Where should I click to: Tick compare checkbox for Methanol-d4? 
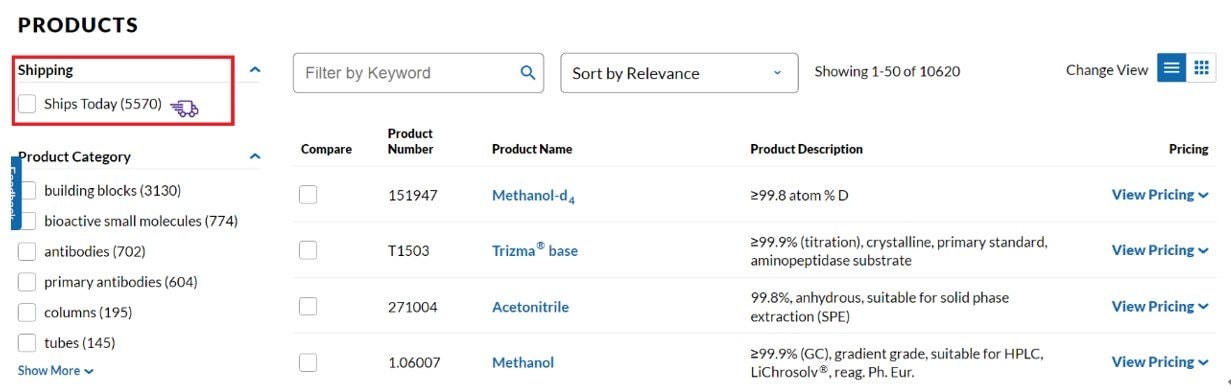point(308,195)
